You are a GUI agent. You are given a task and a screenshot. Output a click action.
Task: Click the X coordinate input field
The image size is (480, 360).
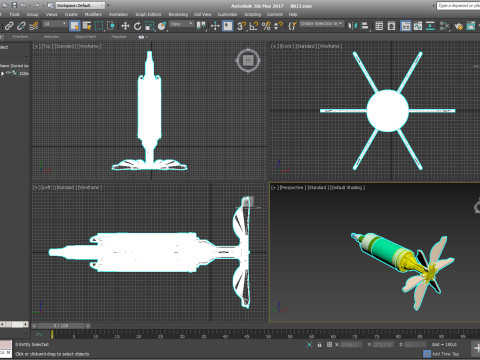350,345
